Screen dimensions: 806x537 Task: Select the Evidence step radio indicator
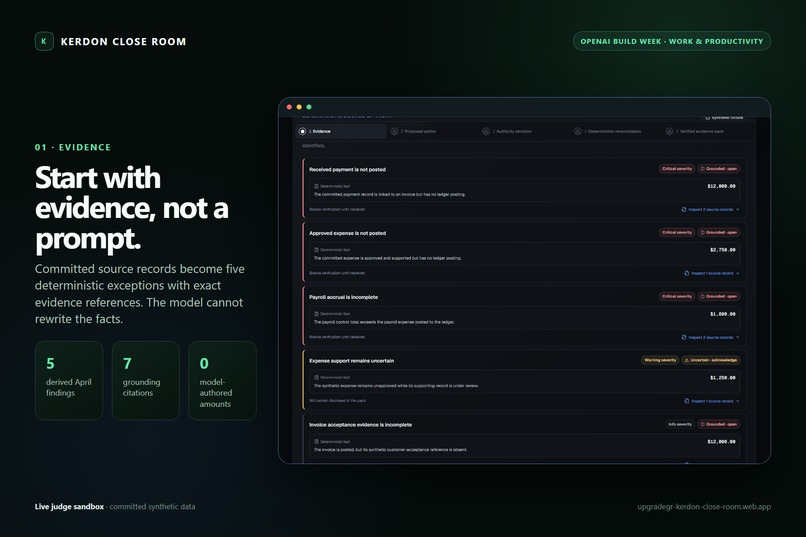tap(302, 132)
